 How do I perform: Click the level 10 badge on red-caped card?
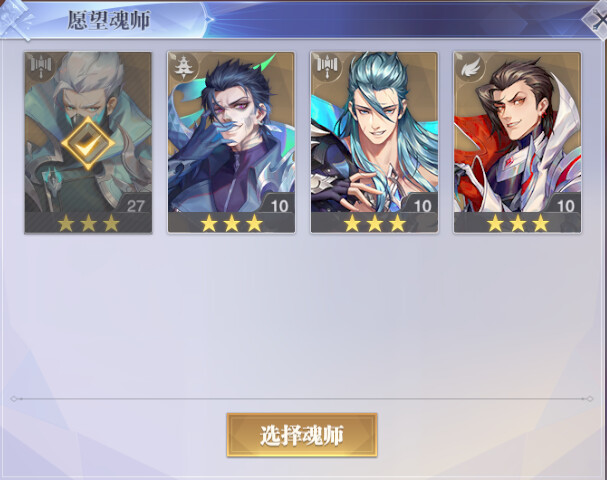coord(565,205)
